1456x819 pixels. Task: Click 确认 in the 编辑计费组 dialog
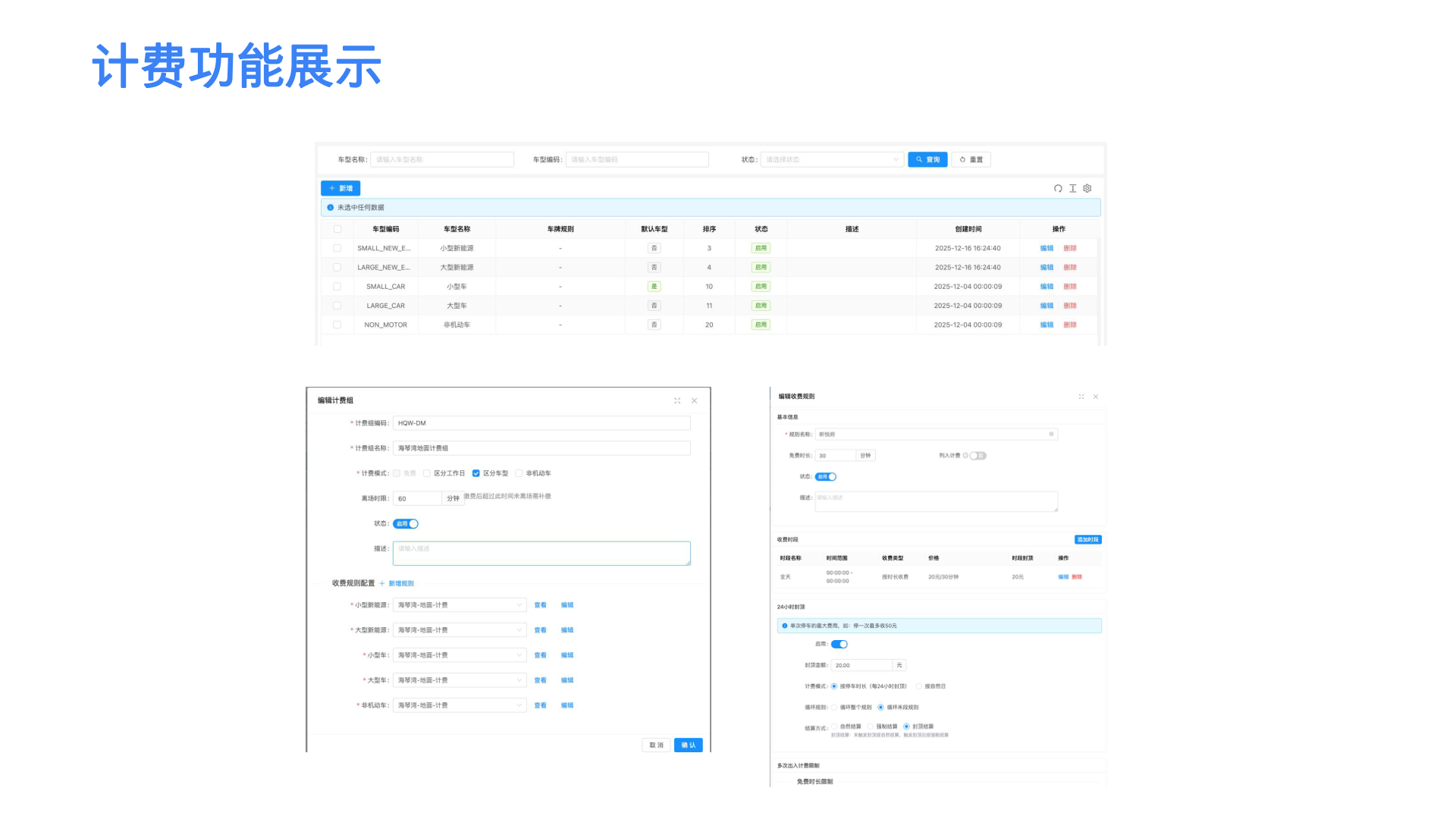coord(689,745)
